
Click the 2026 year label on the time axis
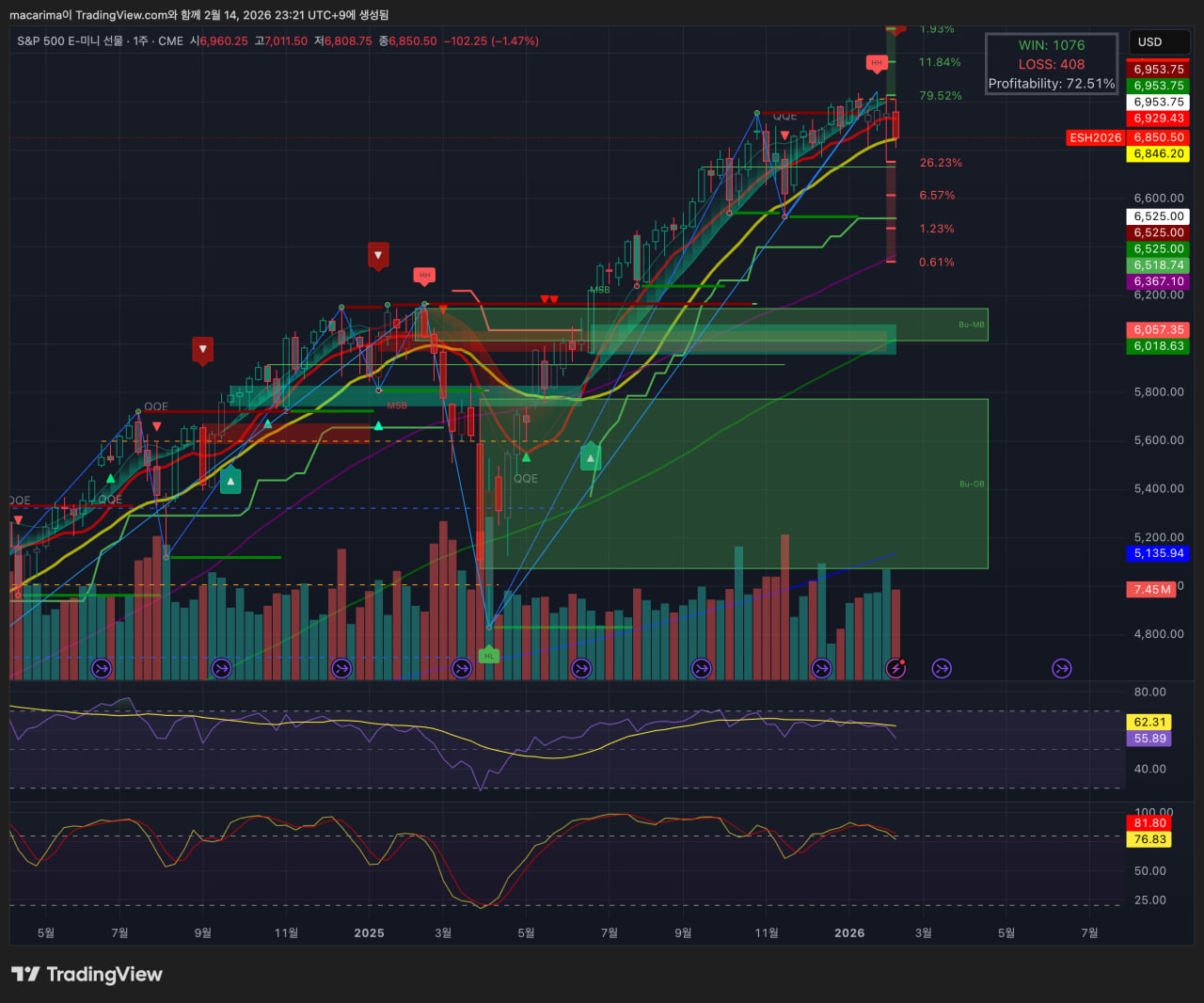849,932
